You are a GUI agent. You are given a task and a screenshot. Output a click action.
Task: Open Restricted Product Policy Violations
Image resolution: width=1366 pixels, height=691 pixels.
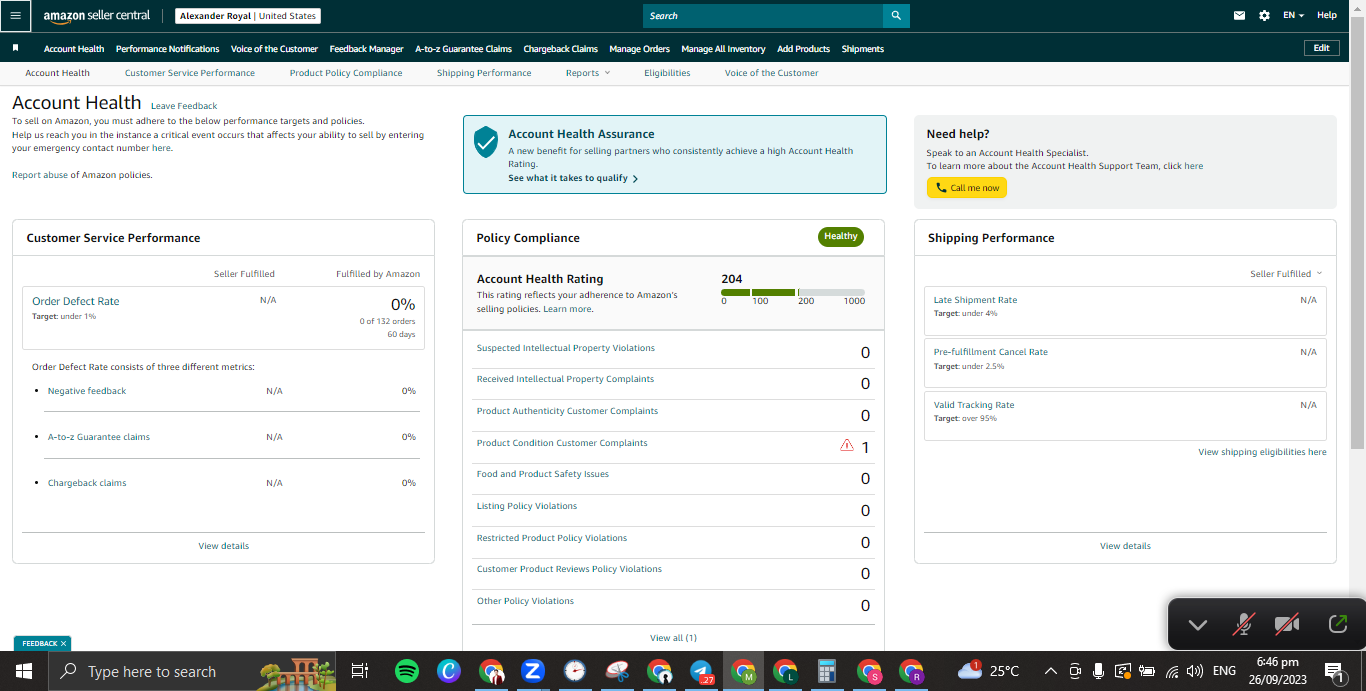click(552, 538)
